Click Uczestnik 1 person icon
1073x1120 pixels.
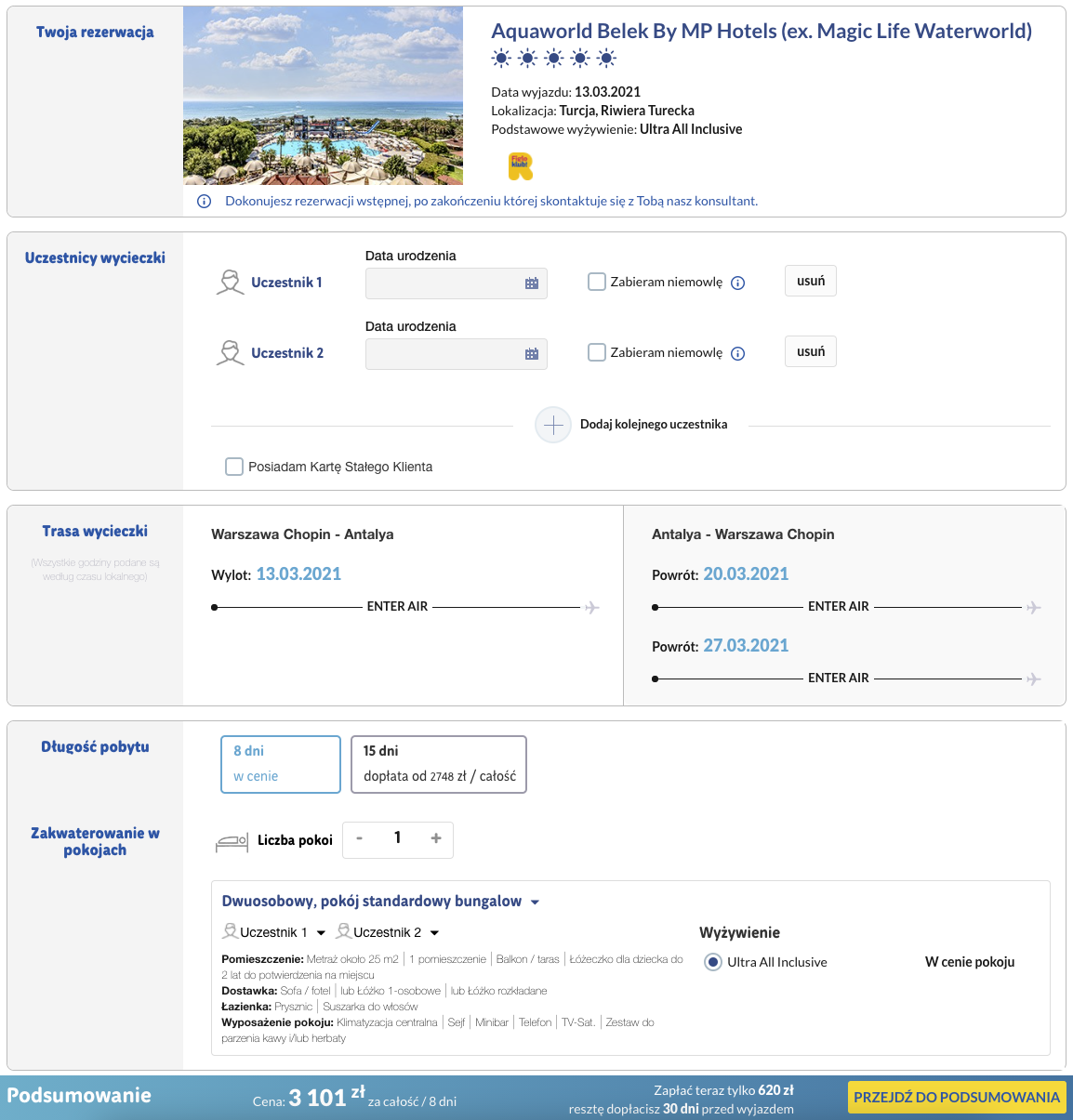[230, 282]
